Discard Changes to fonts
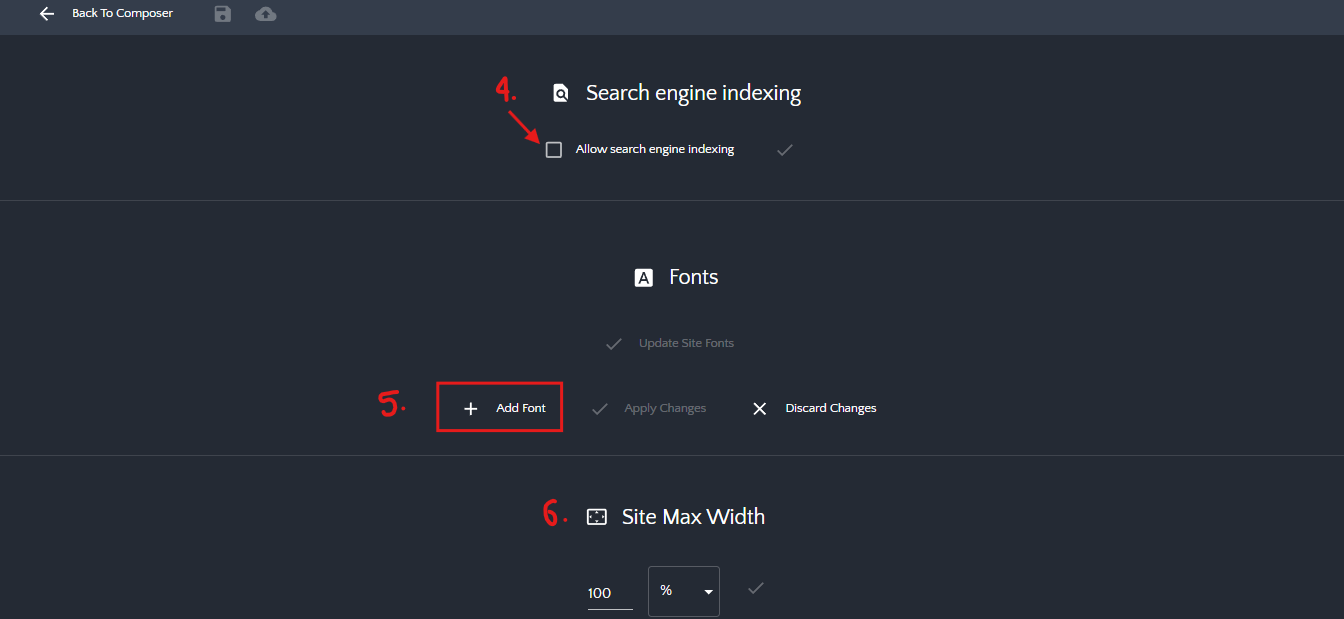 coord(814,408)
